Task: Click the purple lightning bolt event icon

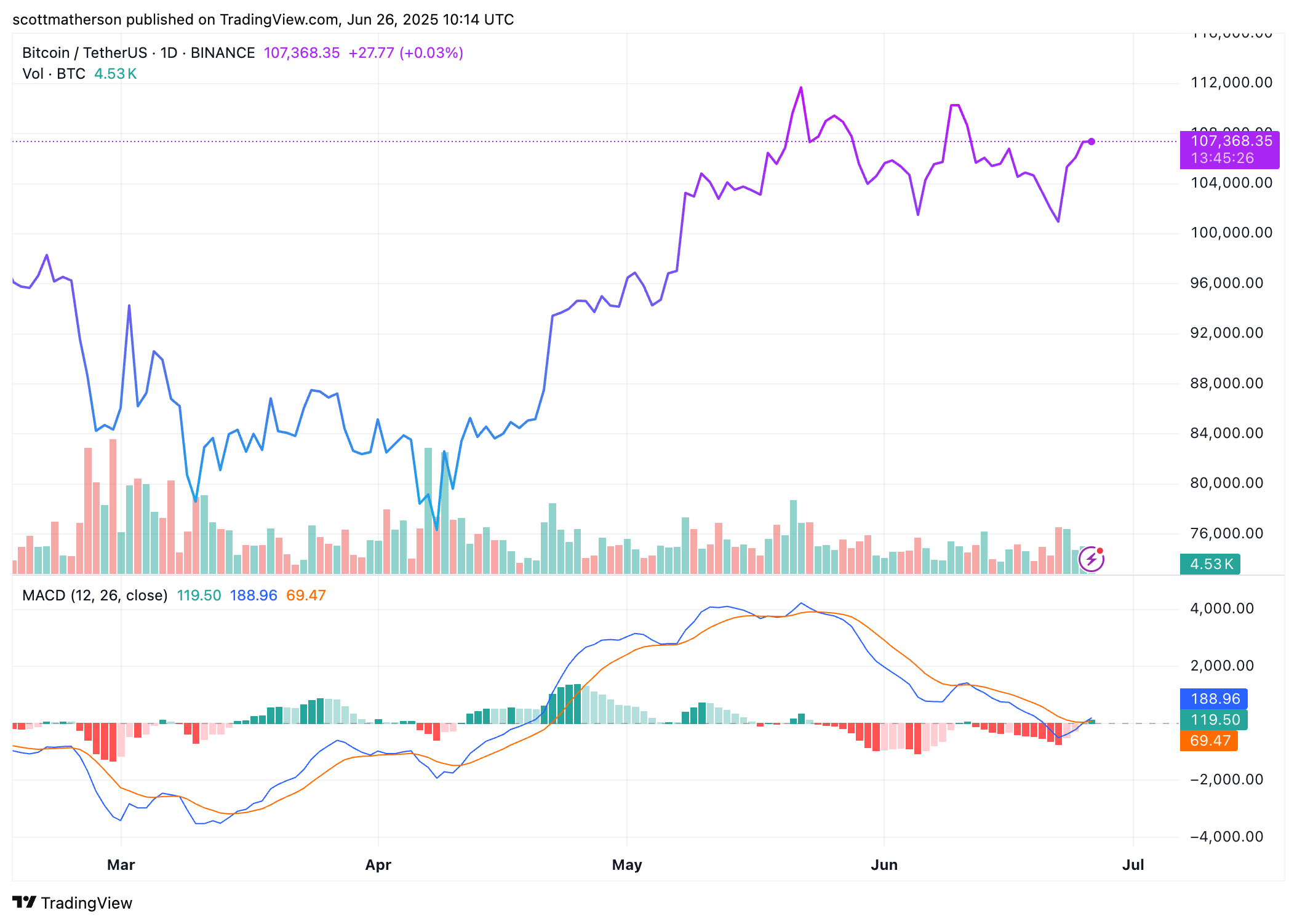Action: pos(1091,559)
